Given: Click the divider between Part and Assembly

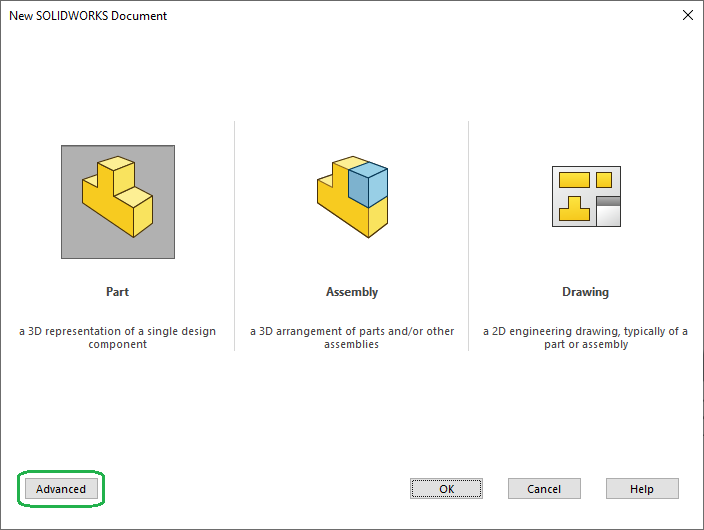Looking at the screenshot, I should click(x=234, y=236).
